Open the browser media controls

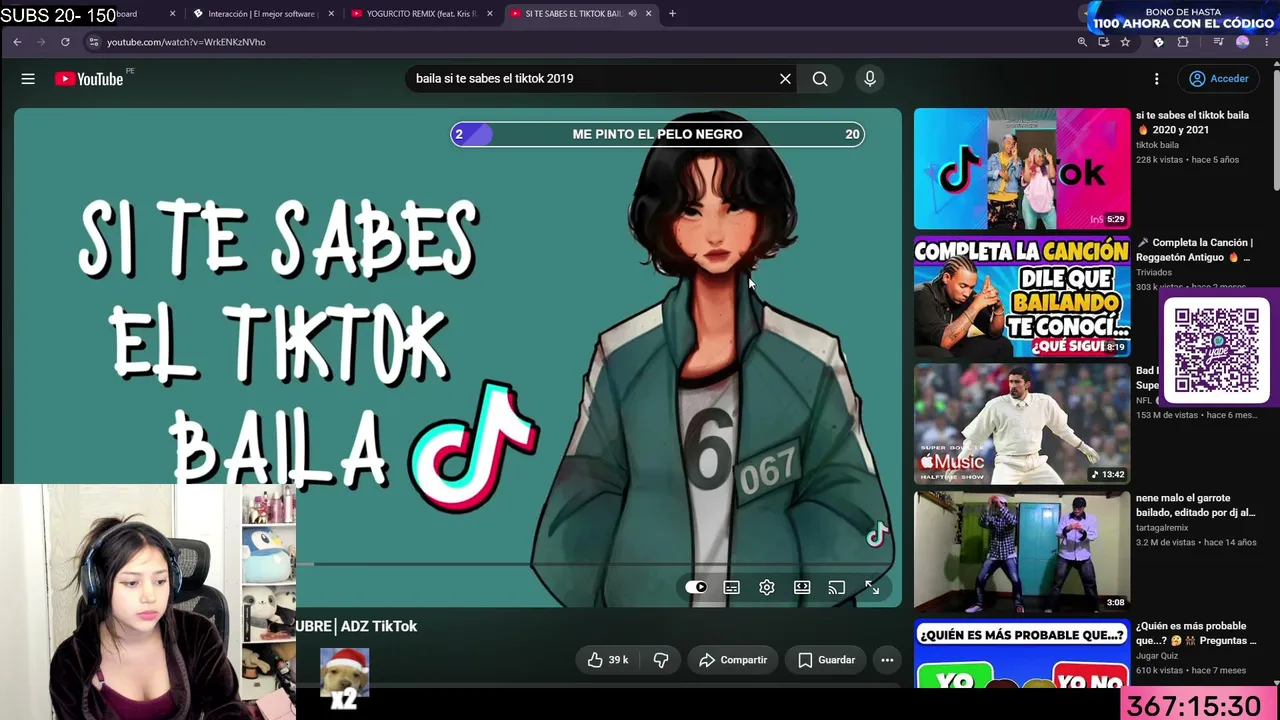1218,42
